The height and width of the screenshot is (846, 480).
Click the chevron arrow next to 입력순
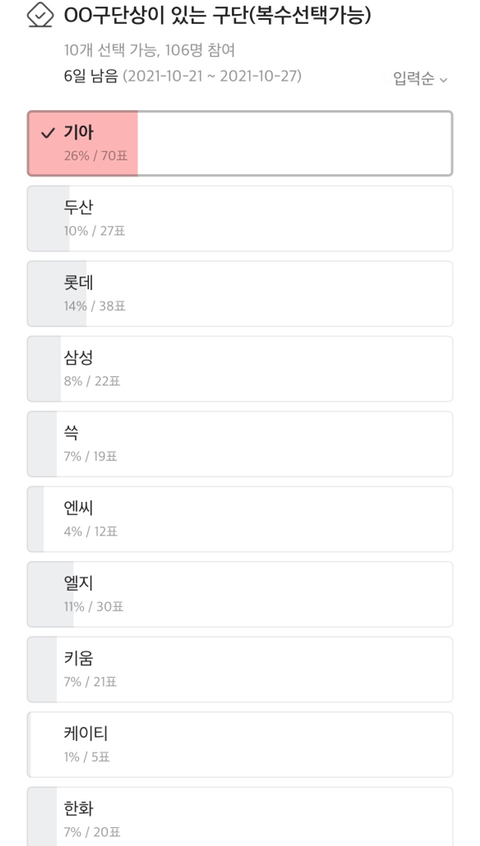[443, 80]
